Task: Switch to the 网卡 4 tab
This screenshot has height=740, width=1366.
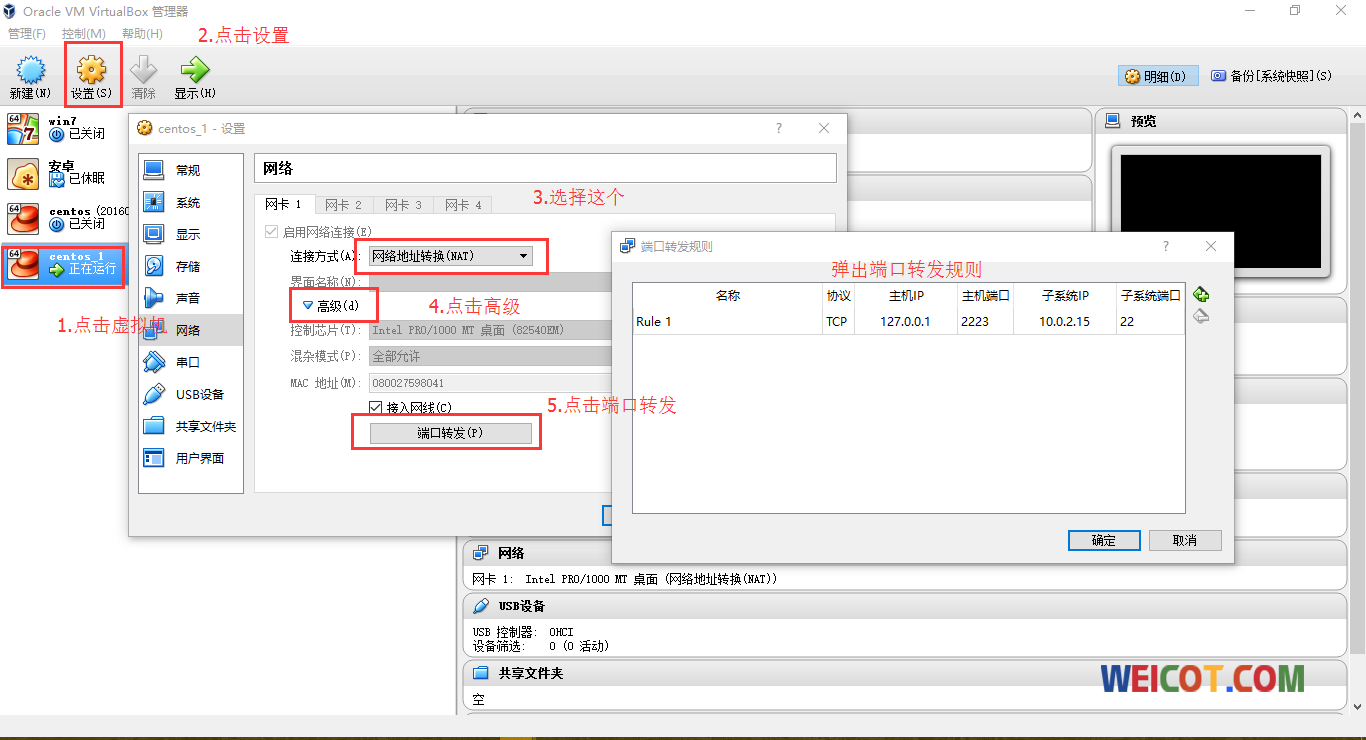Action: [x=463, y=205]
